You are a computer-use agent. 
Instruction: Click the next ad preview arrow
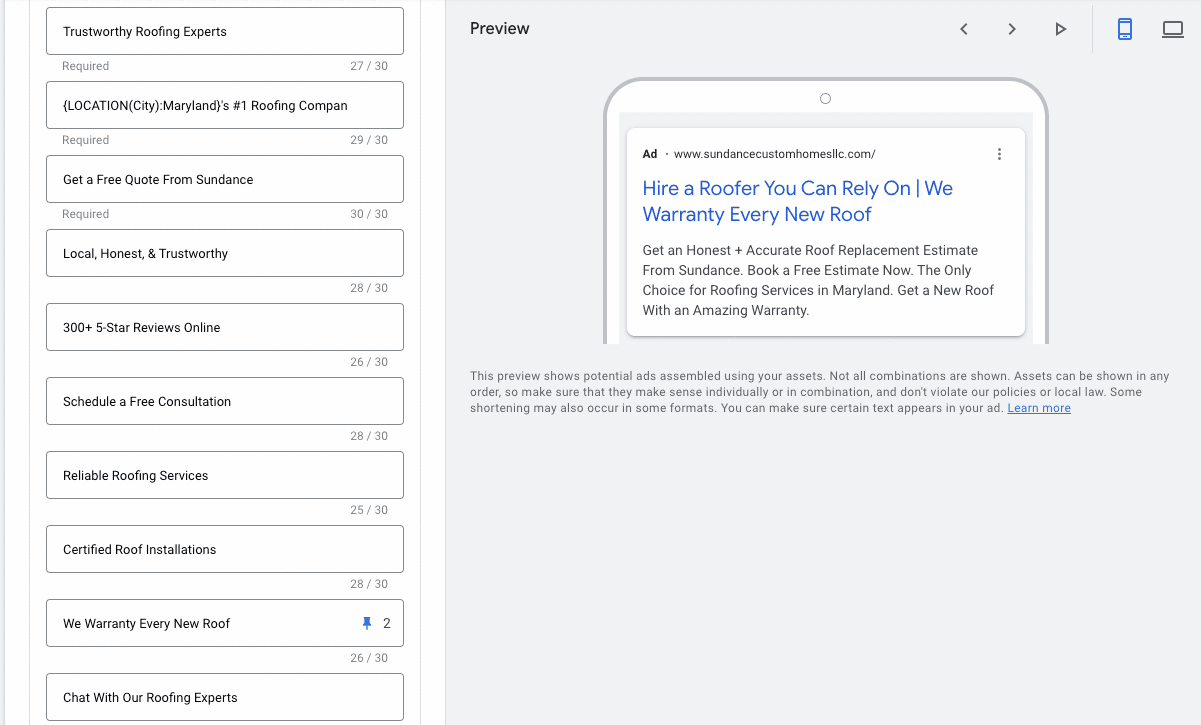(x=1012, y=29)
